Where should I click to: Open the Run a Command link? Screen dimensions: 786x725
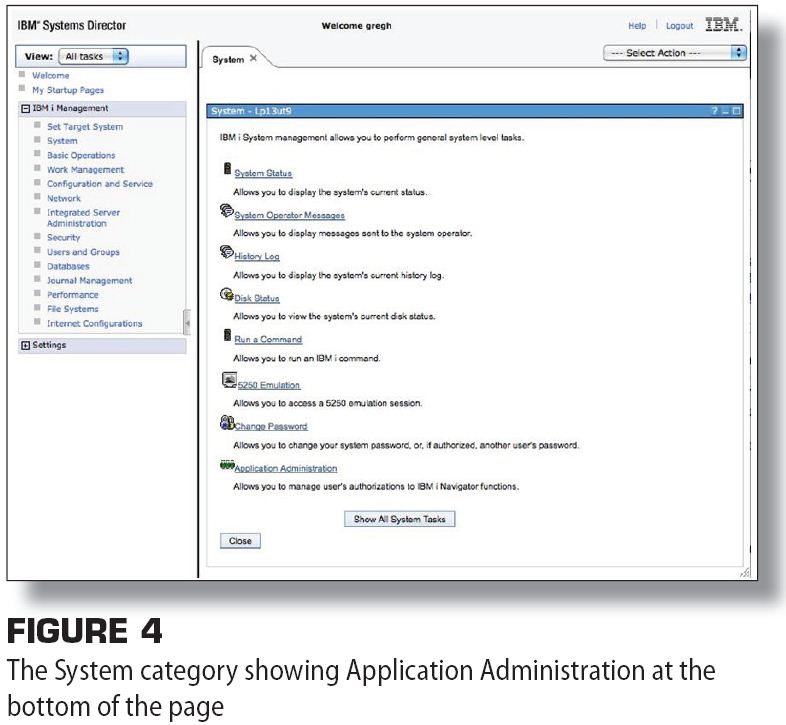click(x=268, y=339)
